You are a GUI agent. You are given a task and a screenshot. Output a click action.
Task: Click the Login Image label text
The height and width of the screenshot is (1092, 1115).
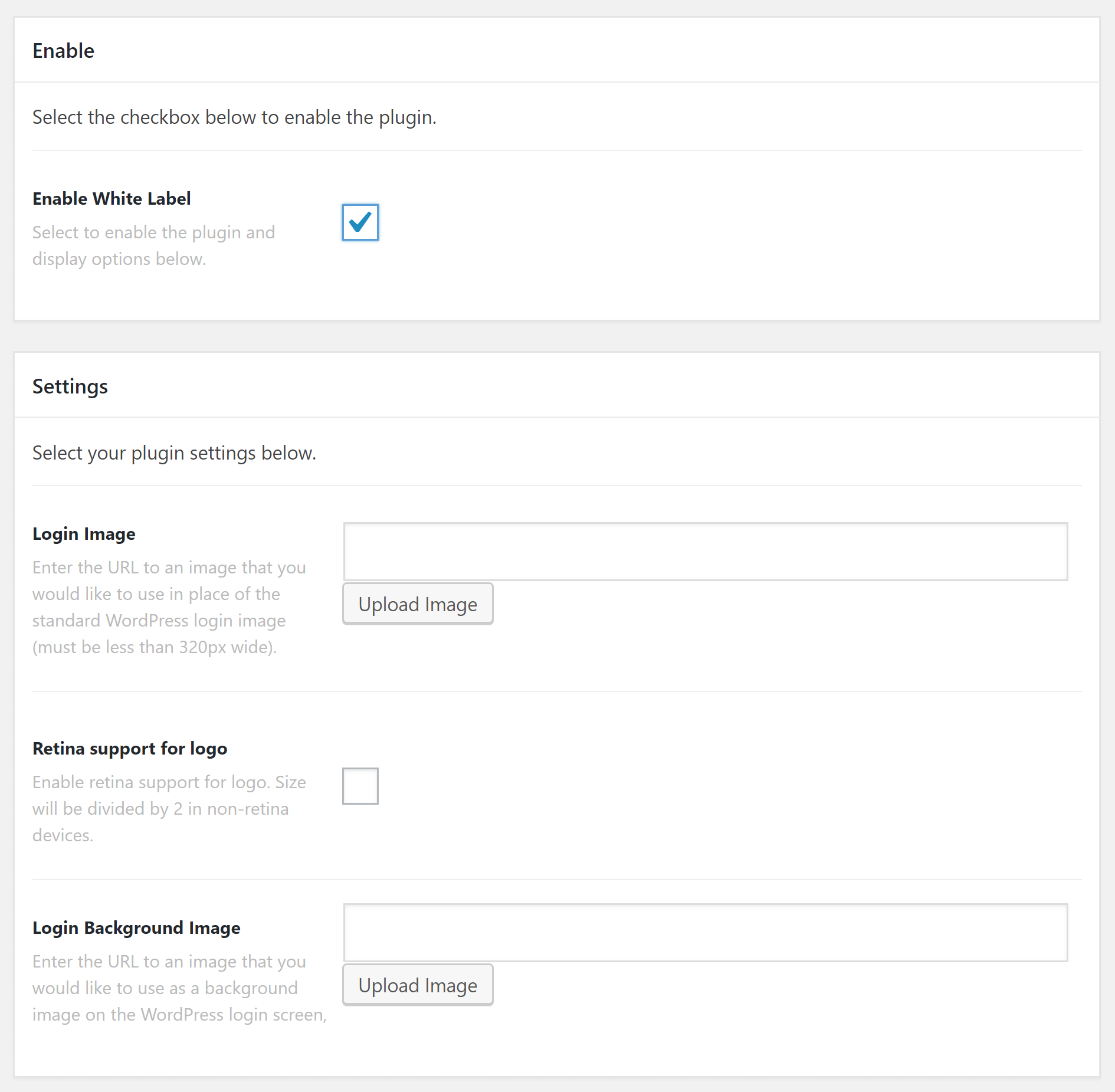click(84, 533)
